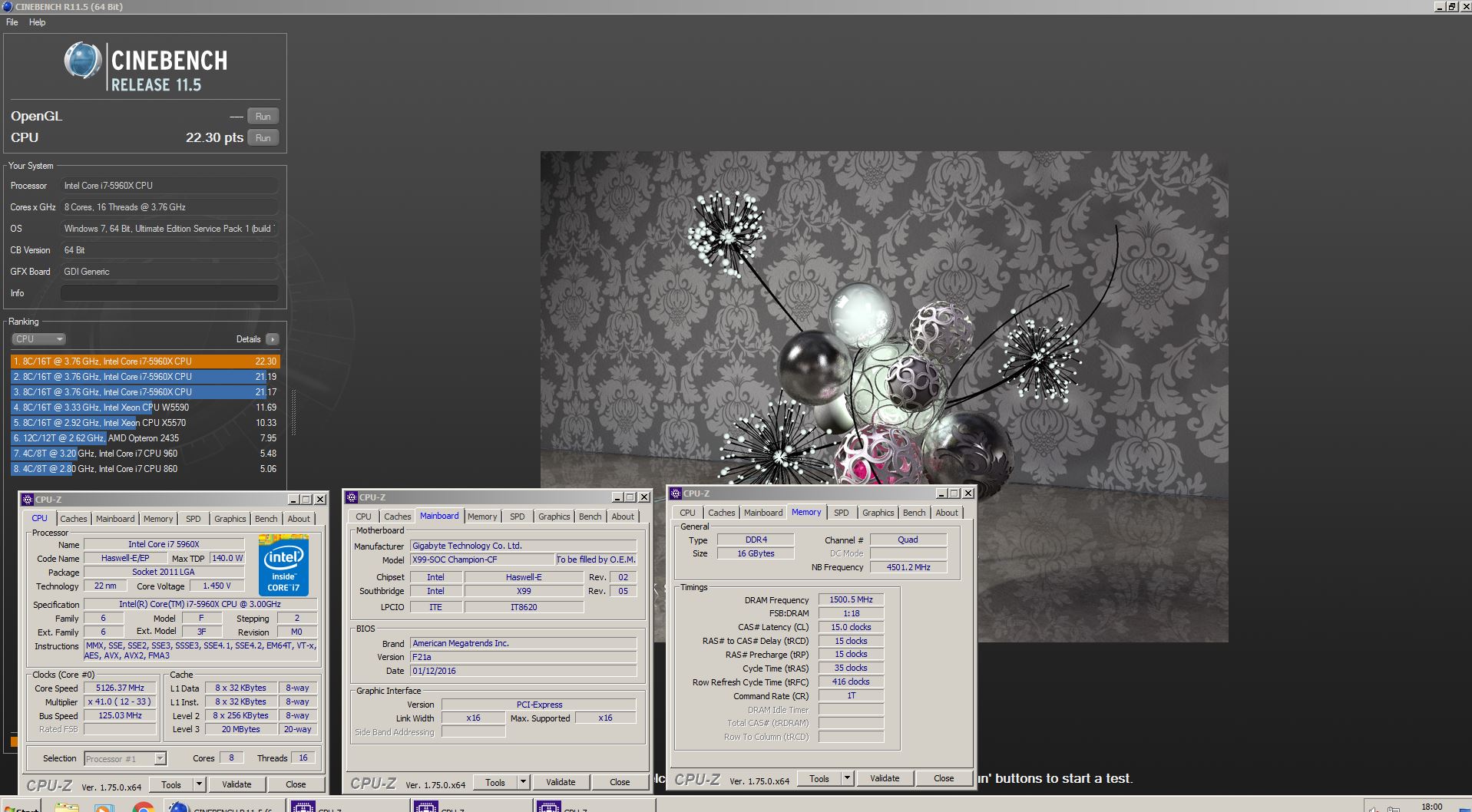Click the Details arrow icon in Ranking

273,339
